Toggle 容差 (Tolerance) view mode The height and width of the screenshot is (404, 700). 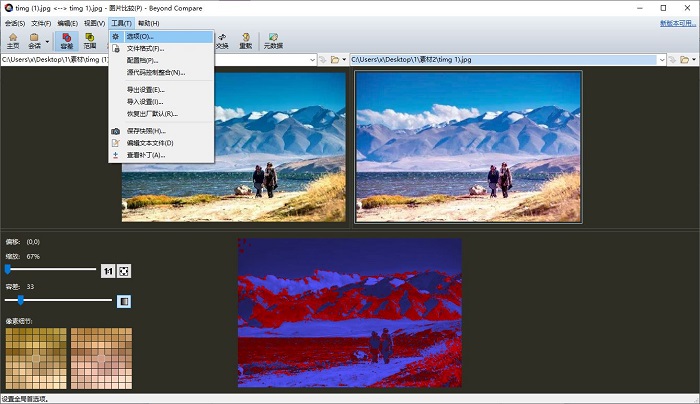point(67,41)
